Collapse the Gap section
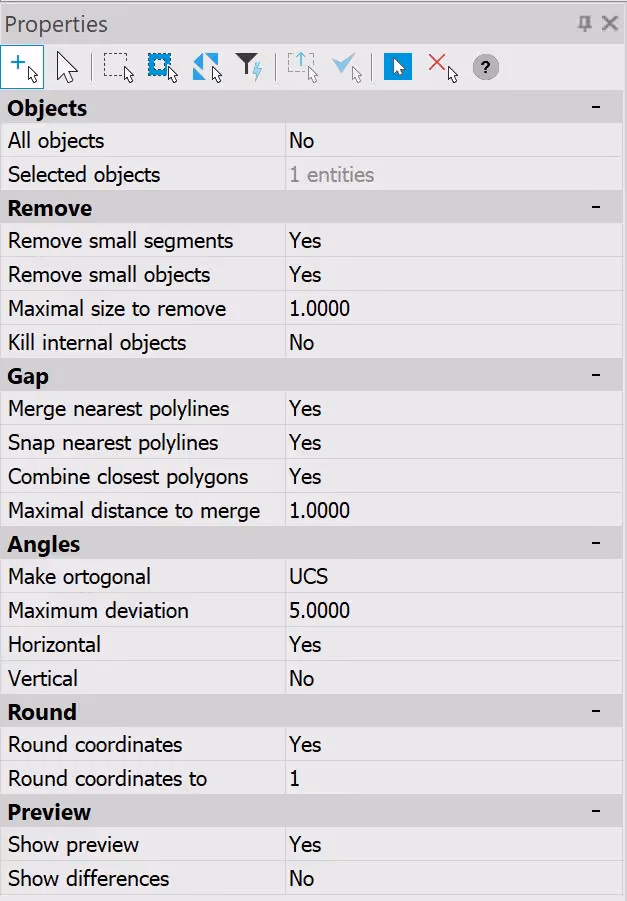 (x=596, y=375)
